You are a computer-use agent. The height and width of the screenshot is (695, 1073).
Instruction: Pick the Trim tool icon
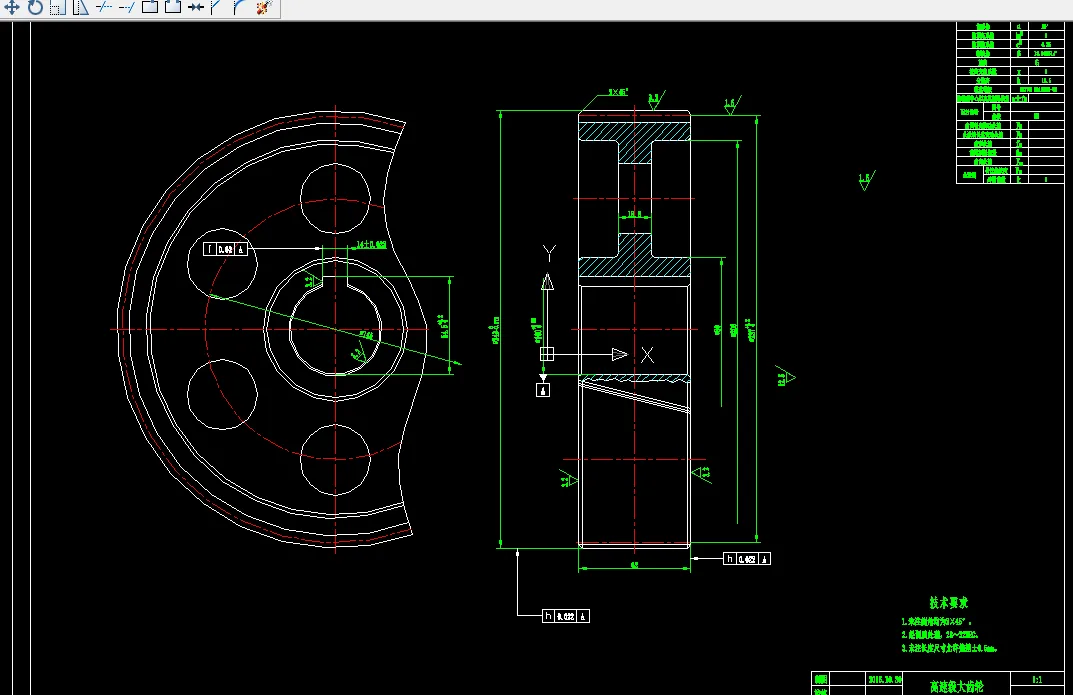coord(104,8)
